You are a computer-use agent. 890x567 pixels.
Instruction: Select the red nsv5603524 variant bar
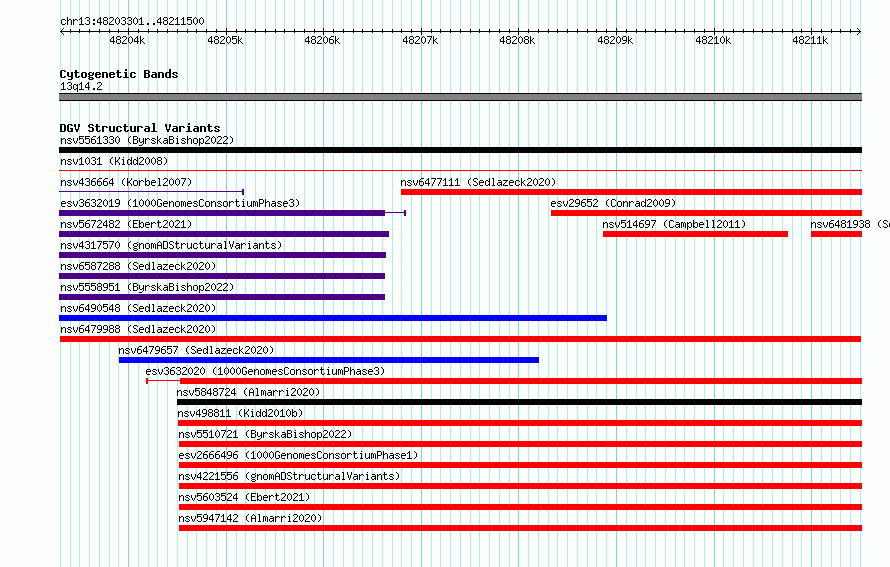point(520,507)
